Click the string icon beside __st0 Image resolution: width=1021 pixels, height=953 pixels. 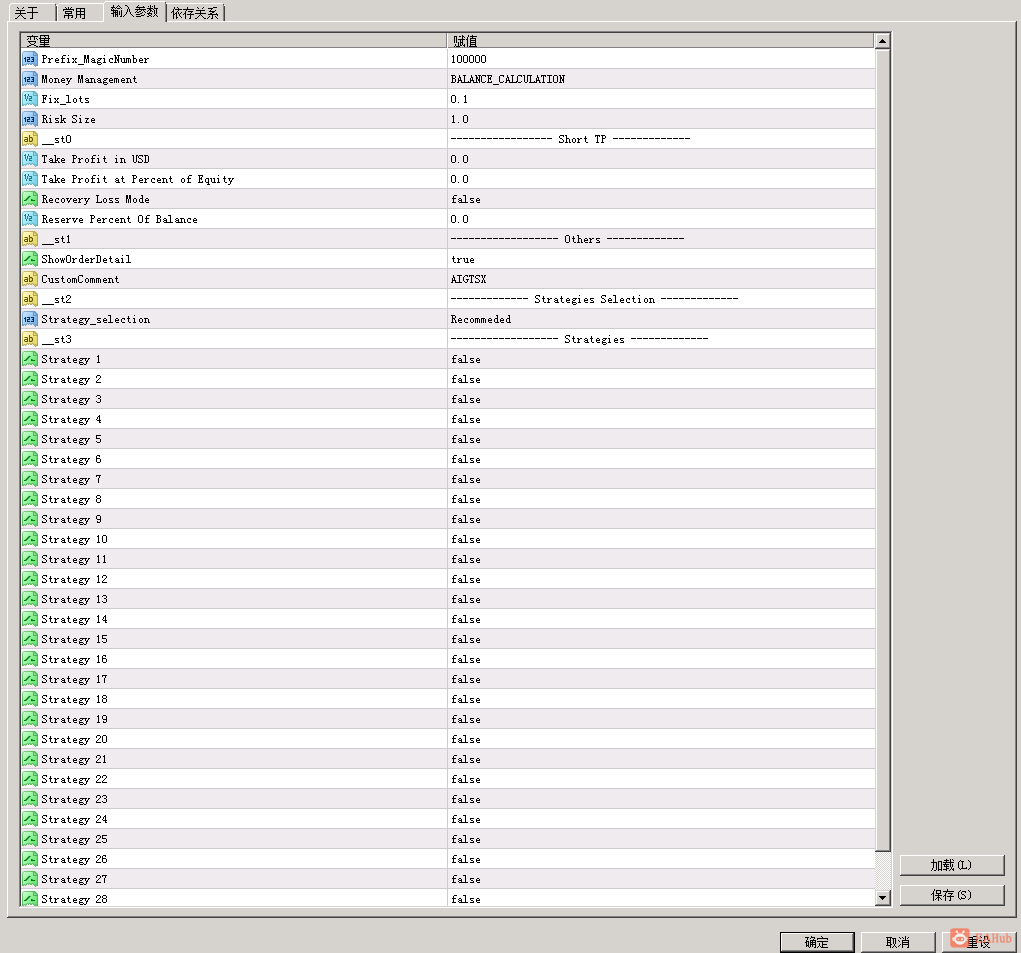30,139
